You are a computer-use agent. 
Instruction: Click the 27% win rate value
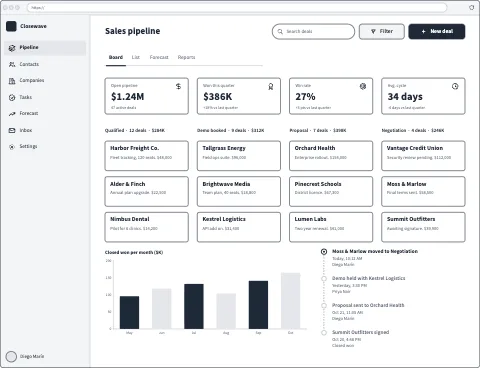[x=305, y=97]
